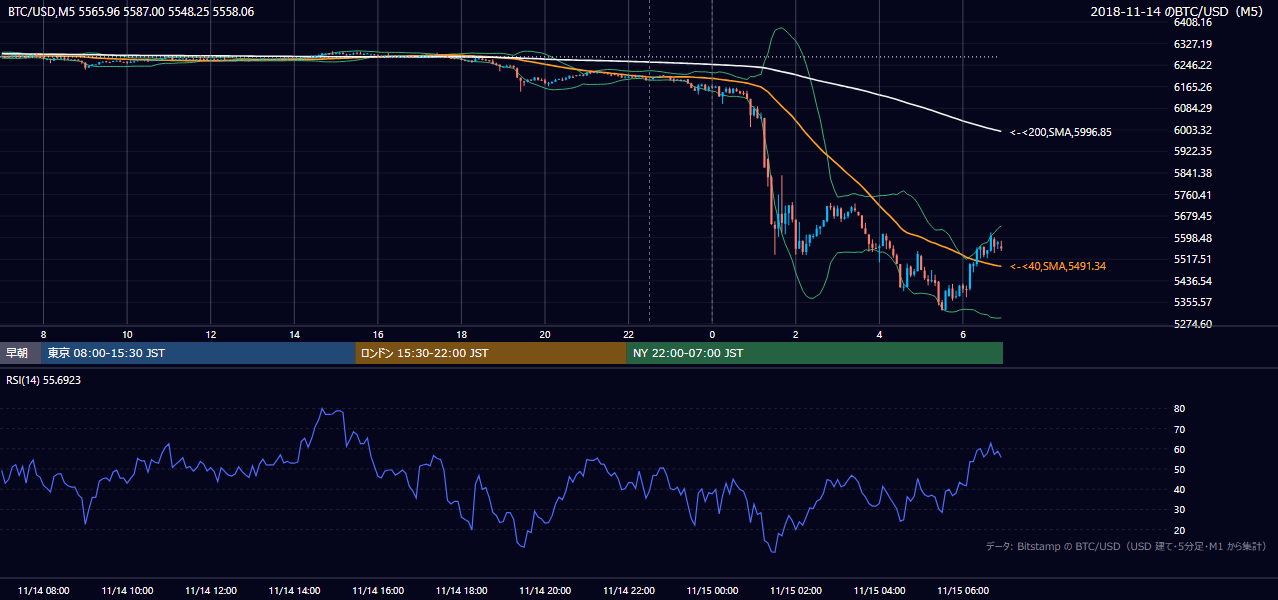Click the bottom time label 11/14 18:00
The width and height of the screenshot is (1278, 600).
click(461, 591)
